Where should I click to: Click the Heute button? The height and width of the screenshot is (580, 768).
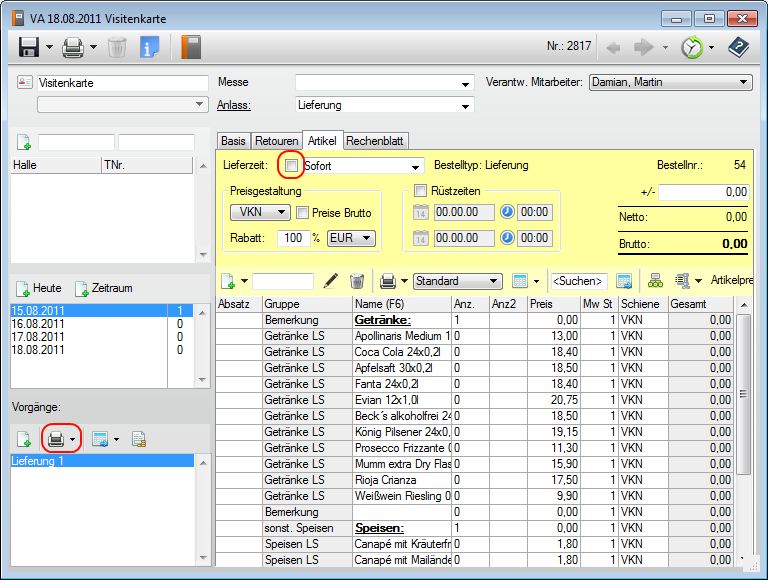(38, 288)
